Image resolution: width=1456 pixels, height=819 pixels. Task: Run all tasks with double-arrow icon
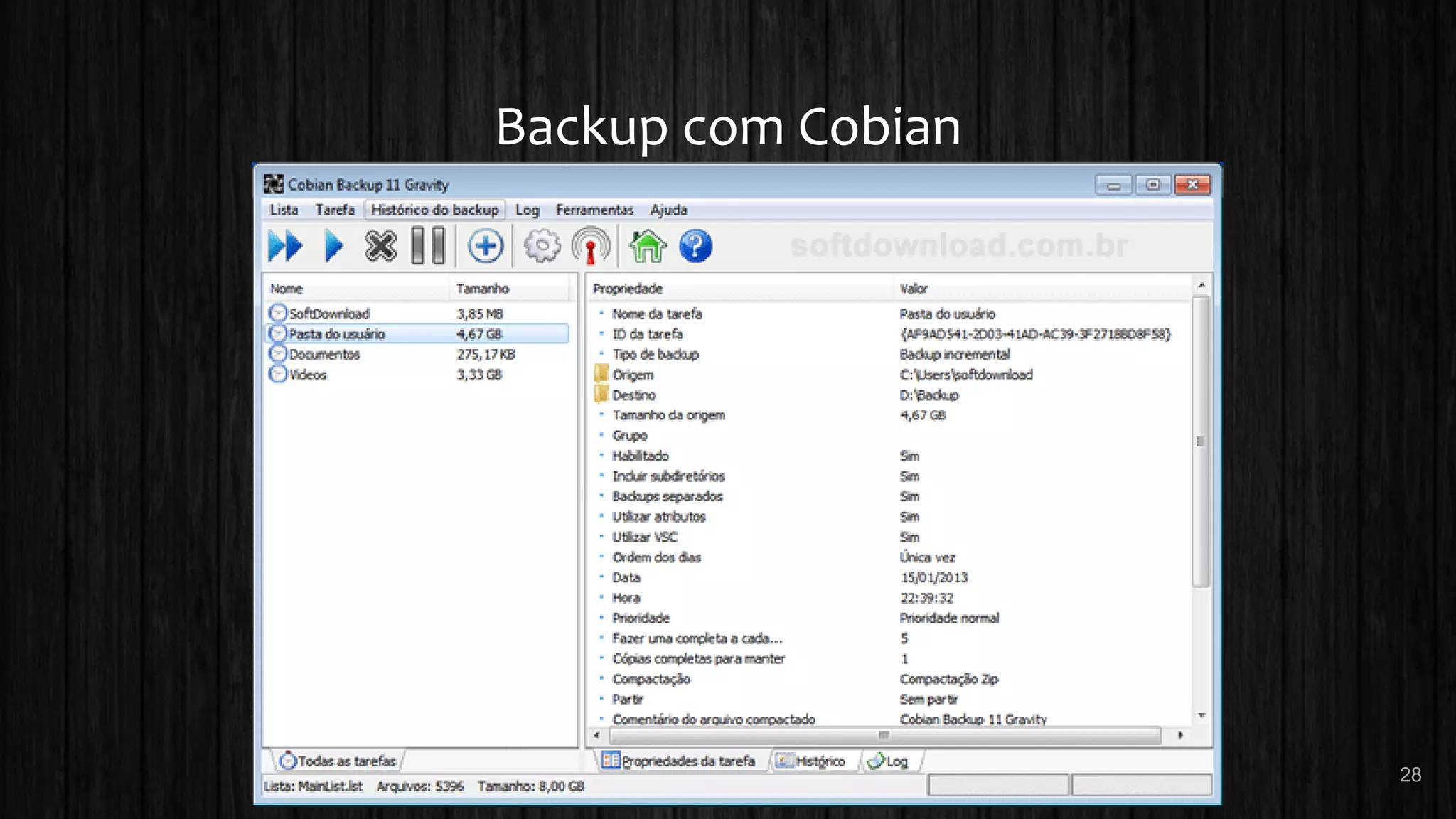pos(285,246)
